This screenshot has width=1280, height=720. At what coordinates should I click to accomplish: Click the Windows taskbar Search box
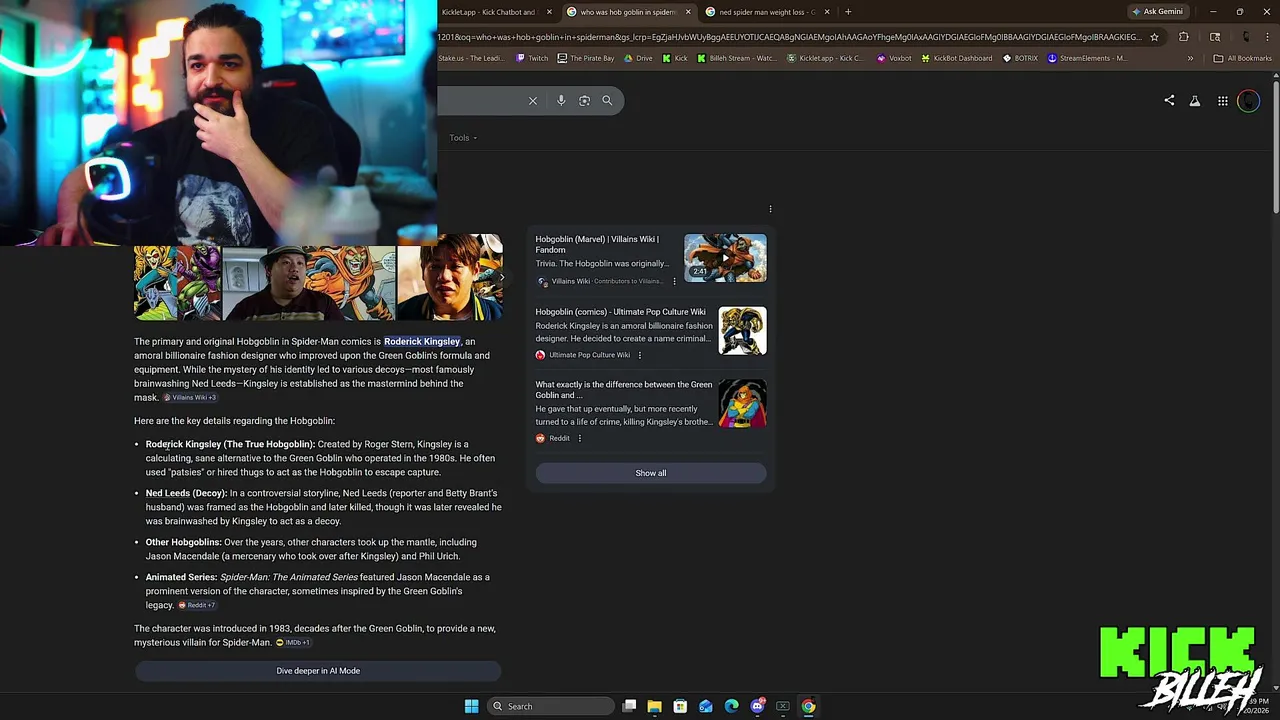tap(549, 706)
